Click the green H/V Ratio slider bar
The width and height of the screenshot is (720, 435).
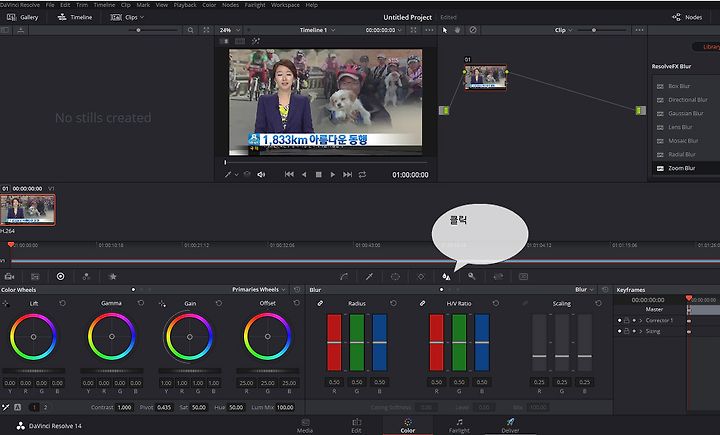click(x=459, y=342)
